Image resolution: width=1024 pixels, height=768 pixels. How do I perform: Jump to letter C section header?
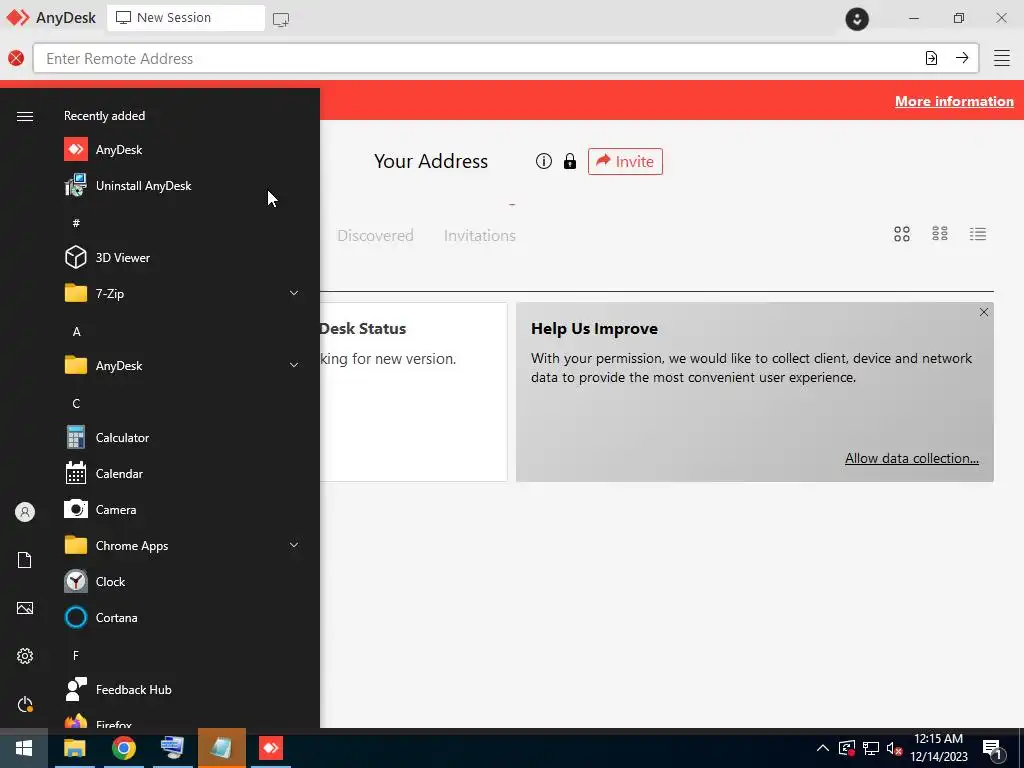(x=76, y=404)
